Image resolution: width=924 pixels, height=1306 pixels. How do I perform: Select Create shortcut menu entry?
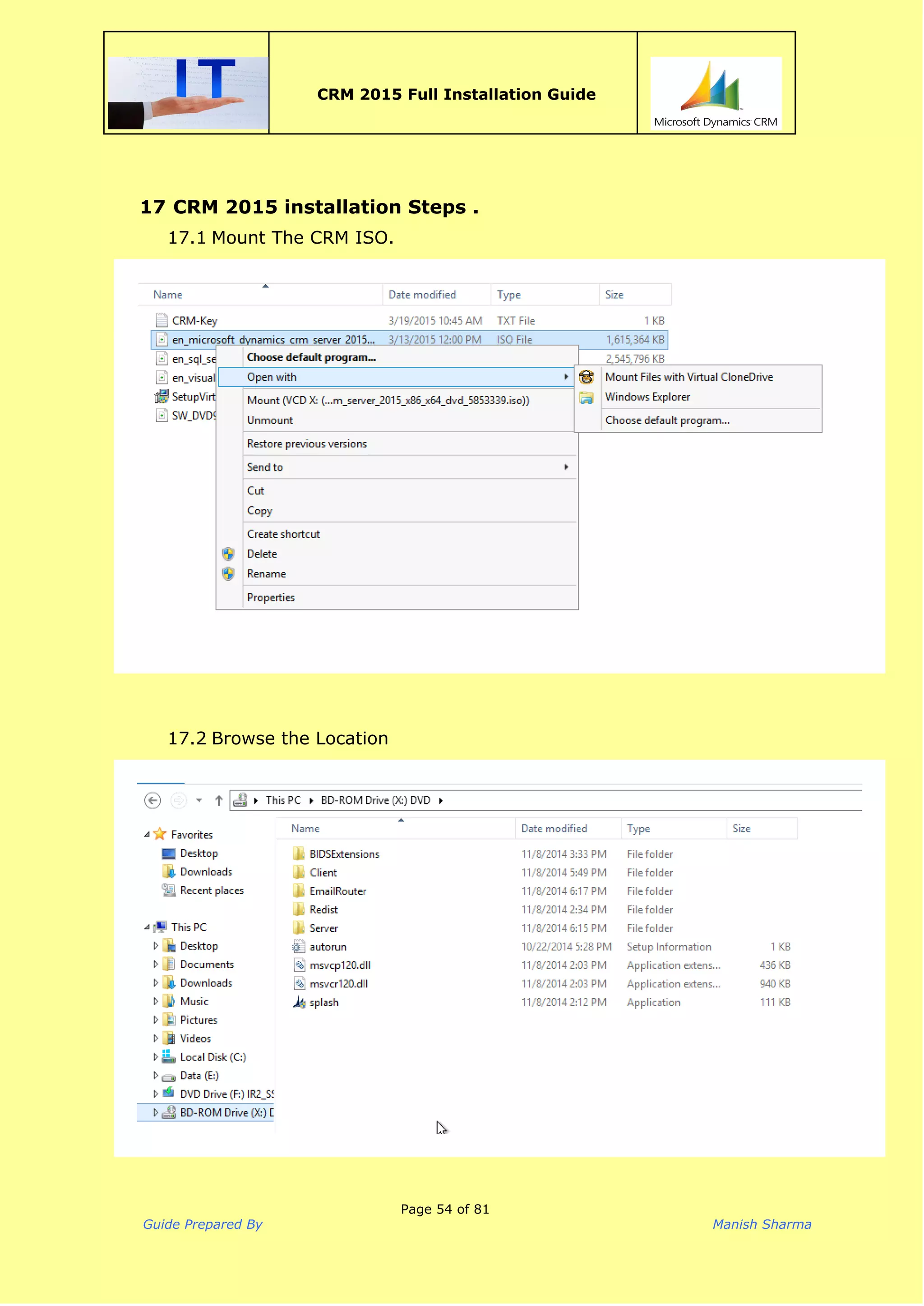click(397, 535)
